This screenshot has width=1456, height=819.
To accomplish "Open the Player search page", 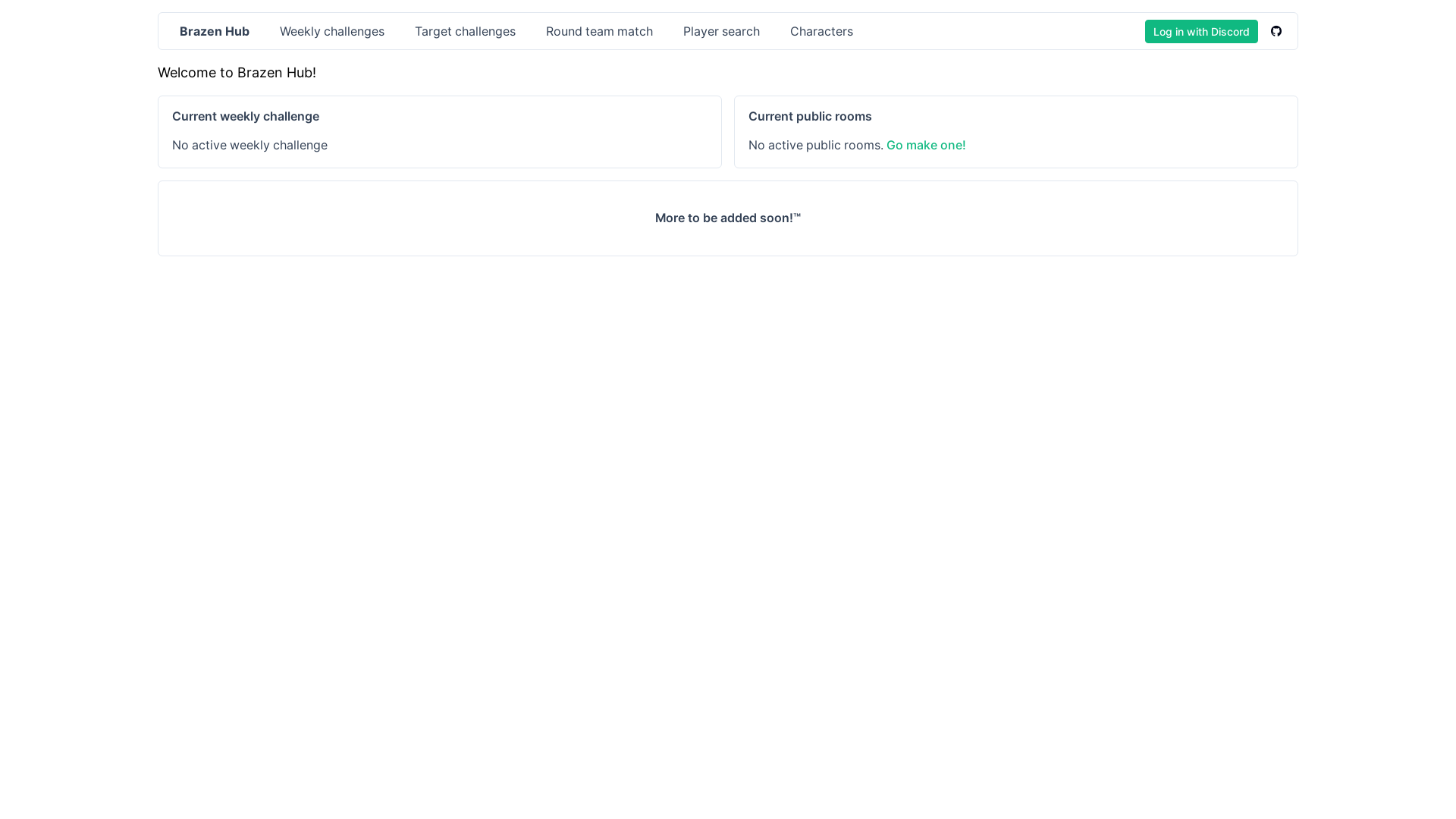I will (x=721, y=31).
